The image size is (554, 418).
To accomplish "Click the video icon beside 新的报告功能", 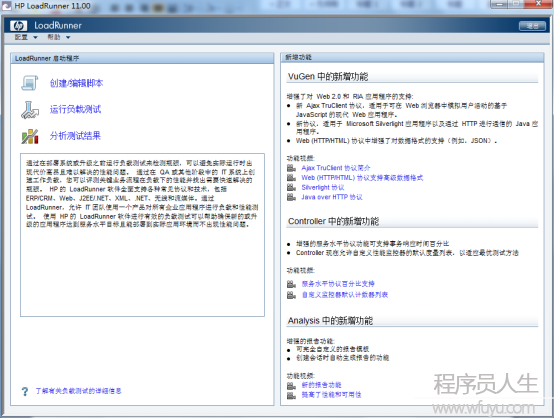I will (x=291, y=385).
